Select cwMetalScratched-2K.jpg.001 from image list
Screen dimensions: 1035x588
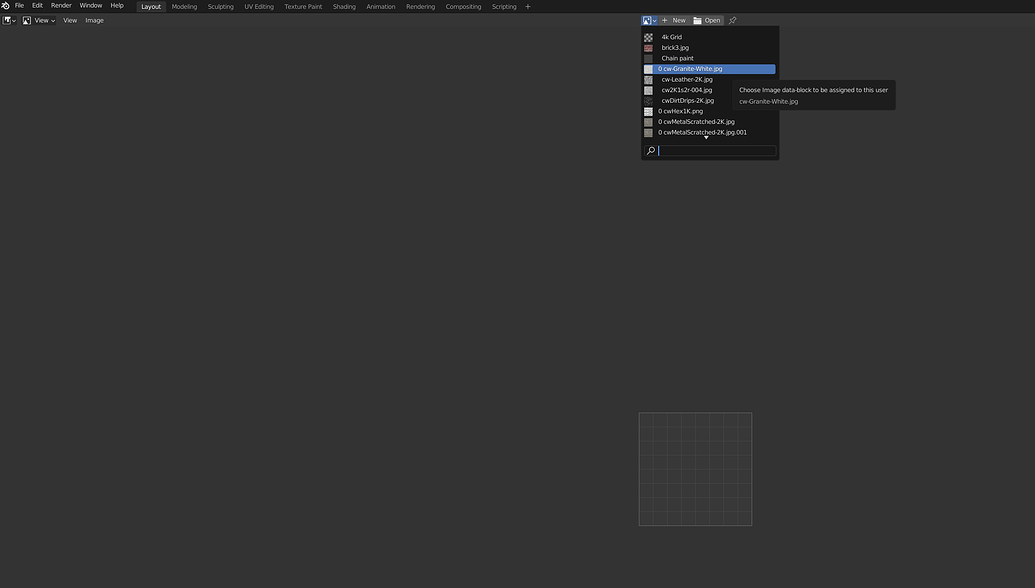point(710,132)
